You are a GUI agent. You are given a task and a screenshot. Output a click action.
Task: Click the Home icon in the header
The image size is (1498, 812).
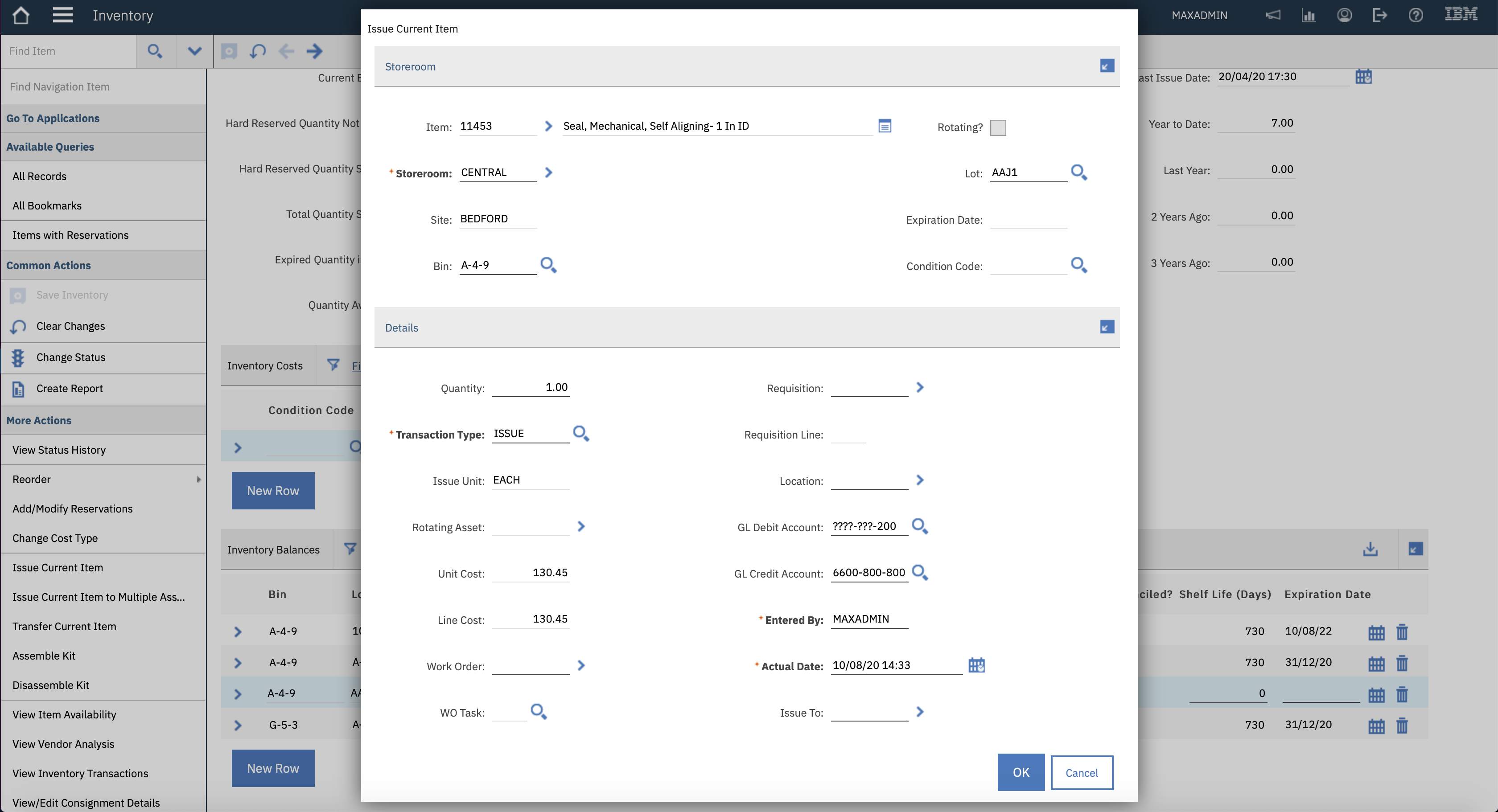(21, 15)
